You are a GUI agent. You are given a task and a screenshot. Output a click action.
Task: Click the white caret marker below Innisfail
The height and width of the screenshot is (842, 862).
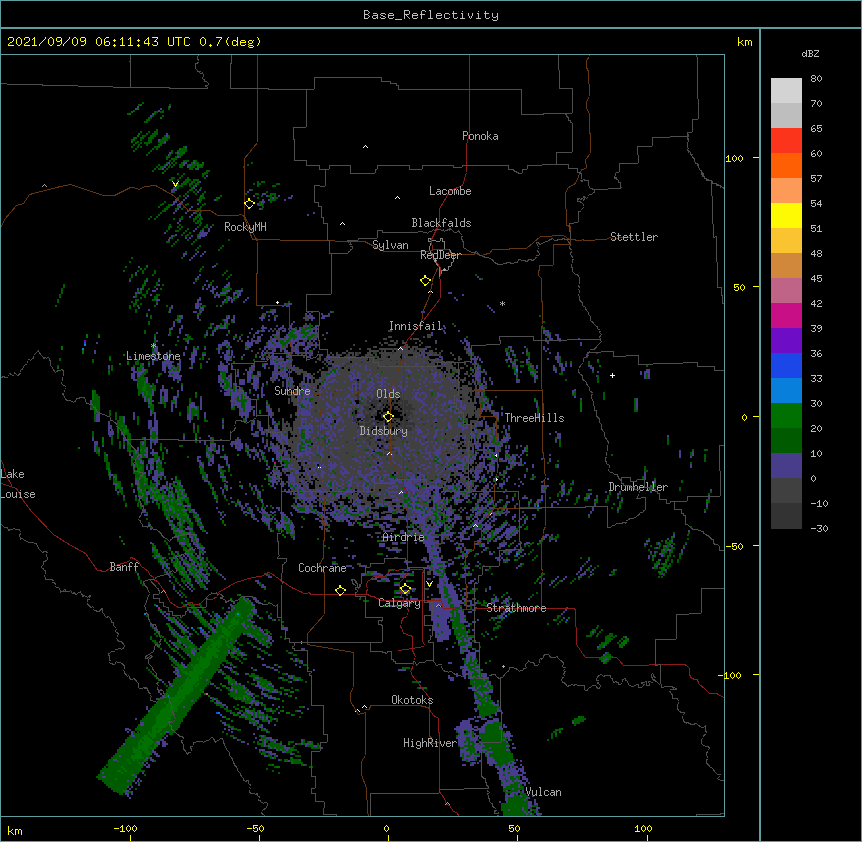tap(400, 349)
